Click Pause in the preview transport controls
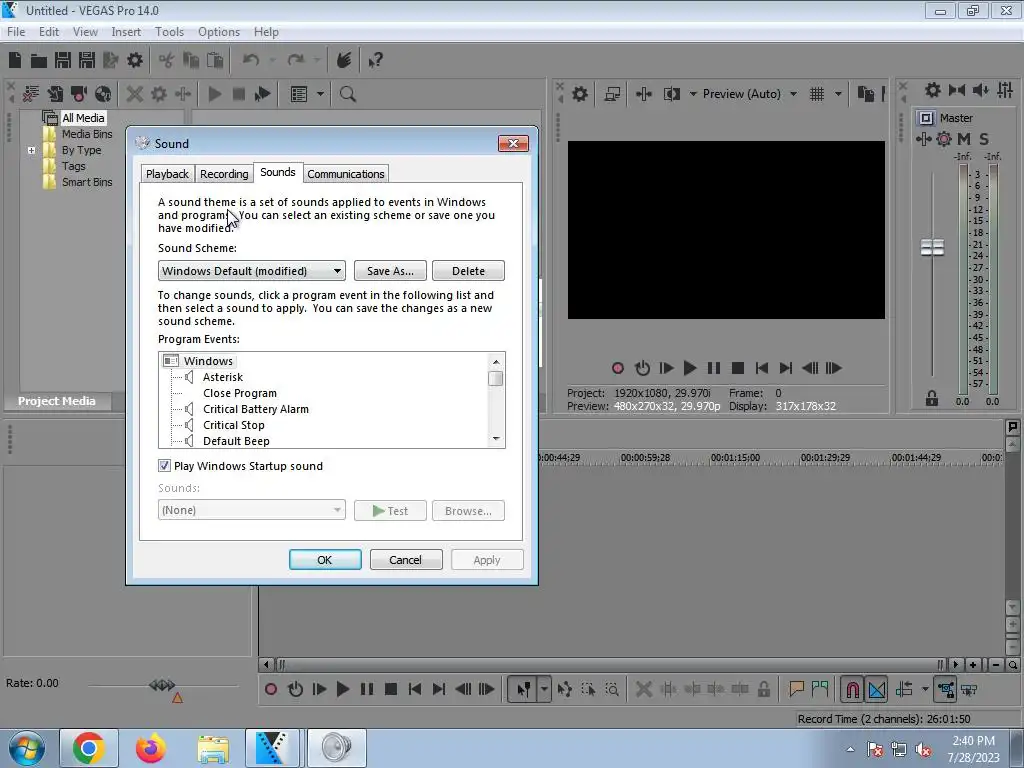The image size is (1024, 768). coord(714,368)
